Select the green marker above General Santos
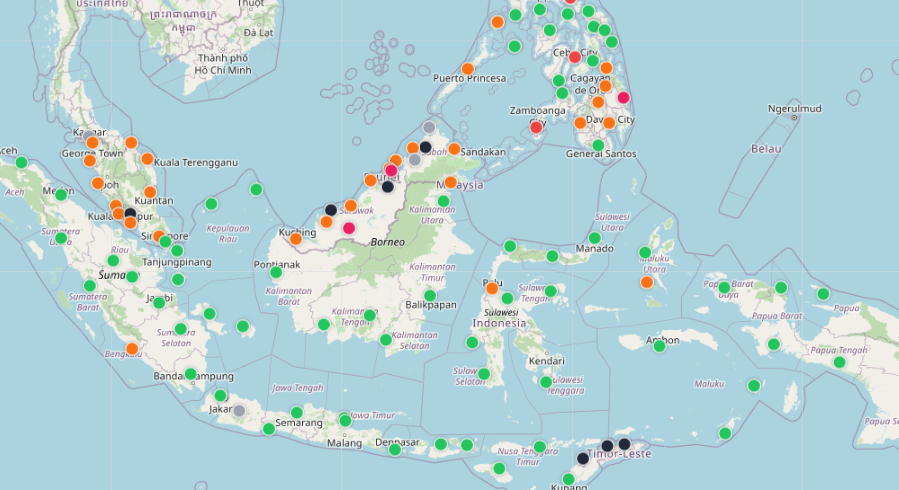 click(x=598, y=145)
